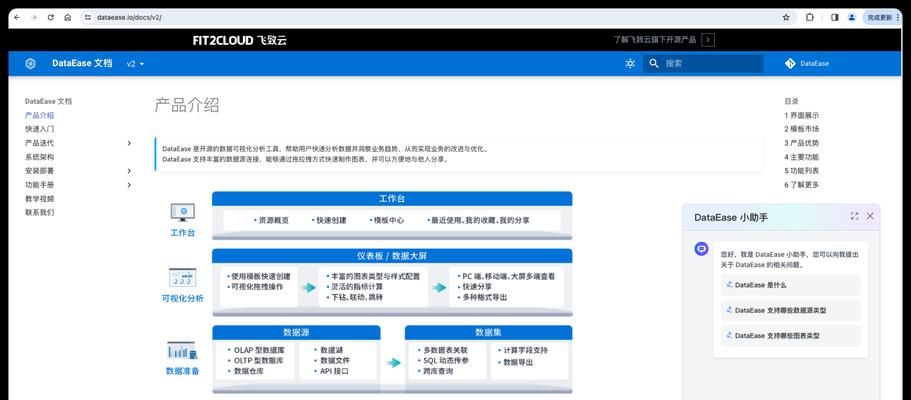Click 模板中心 in the 工作台 diagram

(x=389, y=220)
